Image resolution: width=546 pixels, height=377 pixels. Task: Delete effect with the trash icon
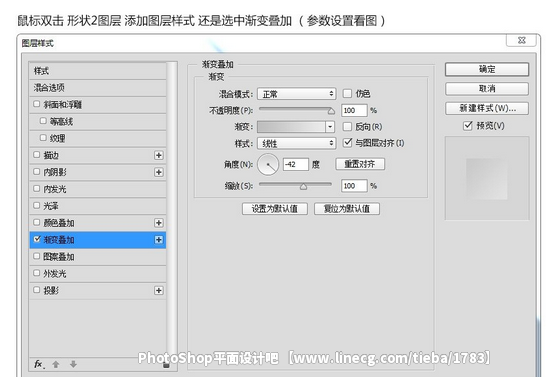[x=166, y=365]
